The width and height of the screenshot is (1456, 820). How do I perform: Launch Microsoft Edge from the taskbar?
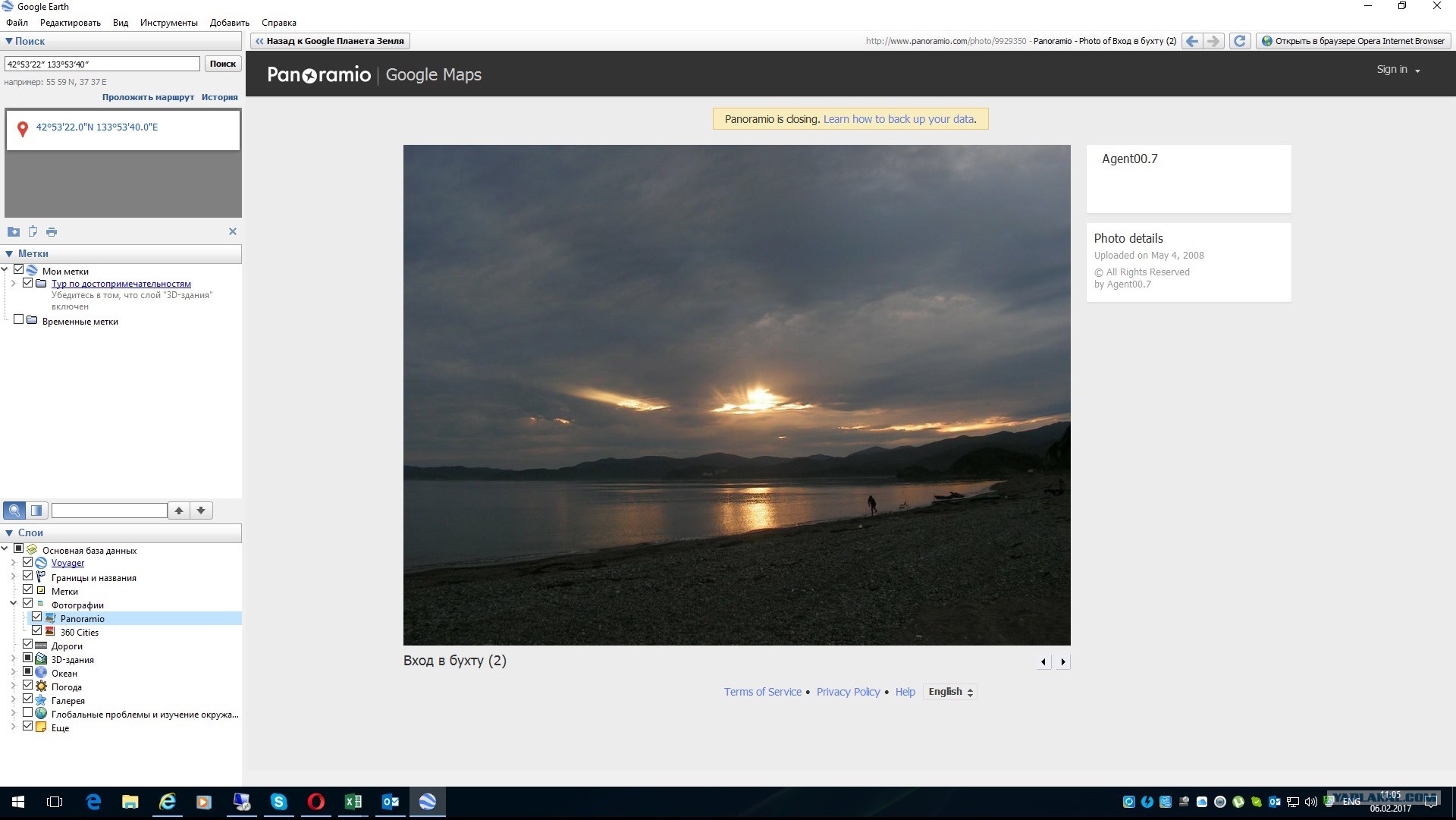pyautogui.click(x=93, y=802)
